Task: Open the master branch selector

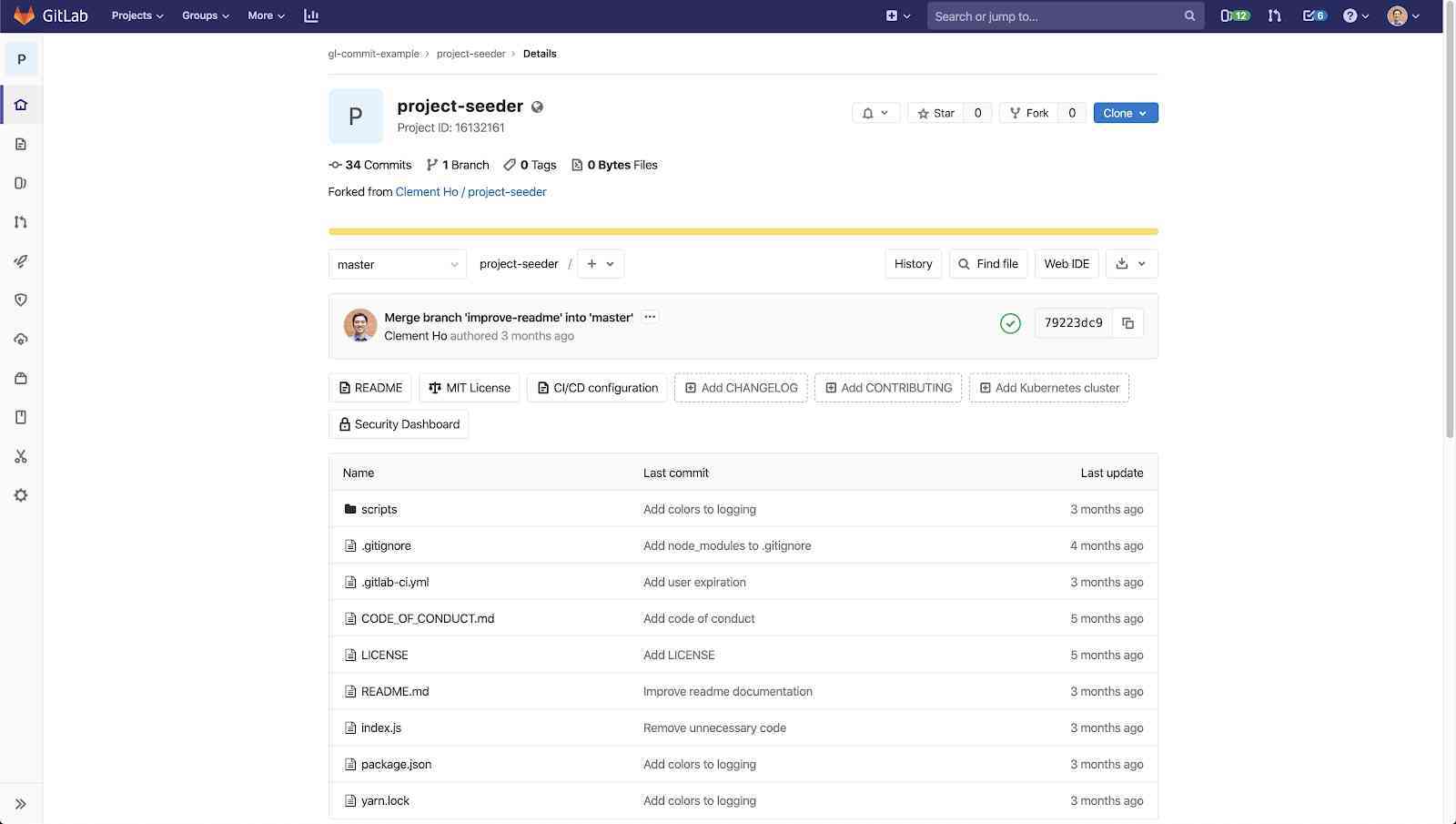Action: point(397,264)
